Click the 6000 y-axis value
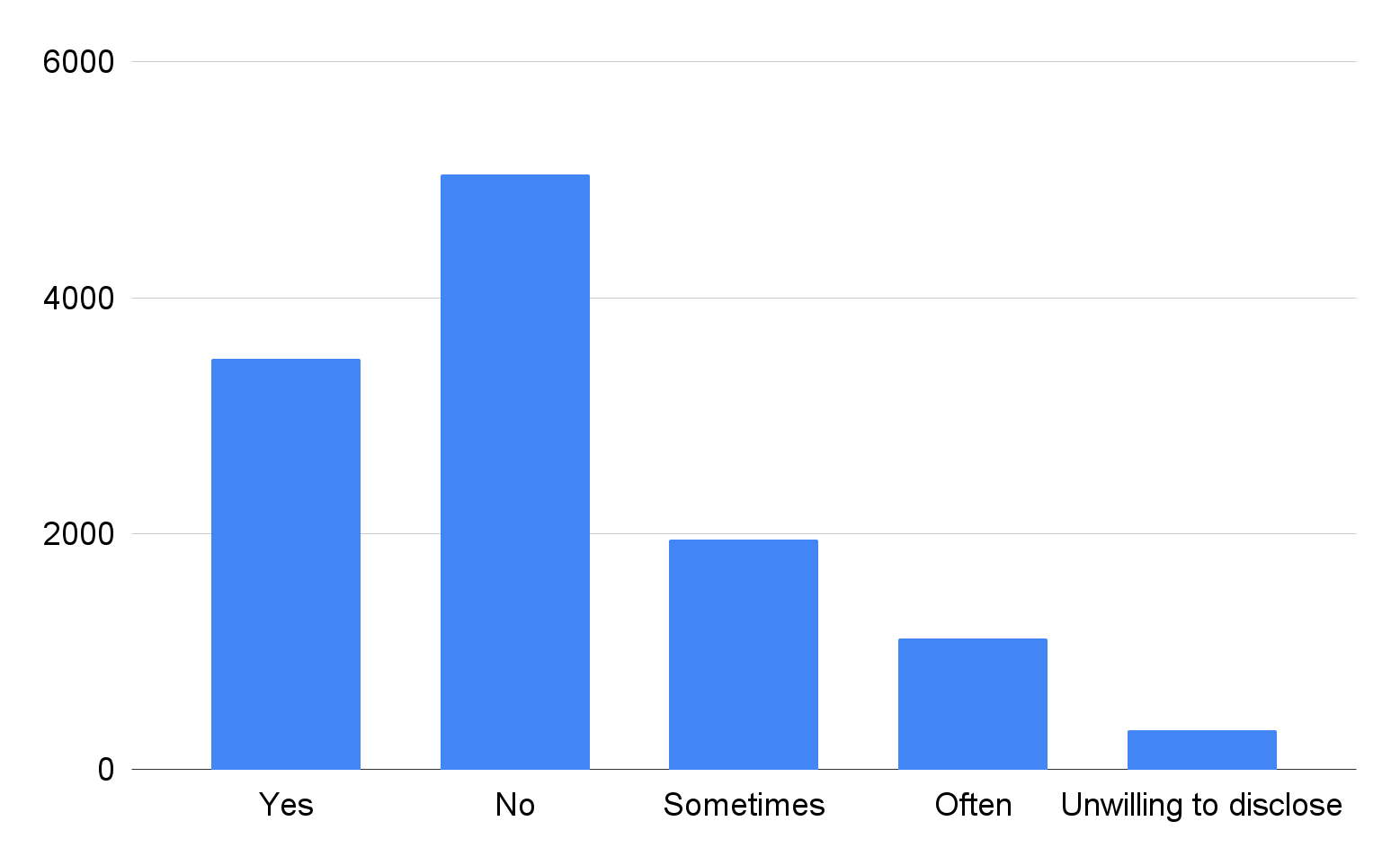This screenshot has height=866, width=1400. [79, 62]
